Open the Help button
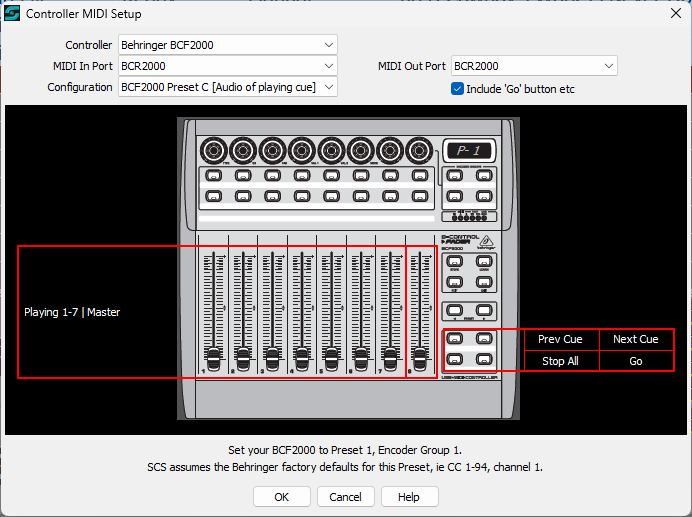Image resolution: width=692 pixels, height=517 pixels. point(409,497)
